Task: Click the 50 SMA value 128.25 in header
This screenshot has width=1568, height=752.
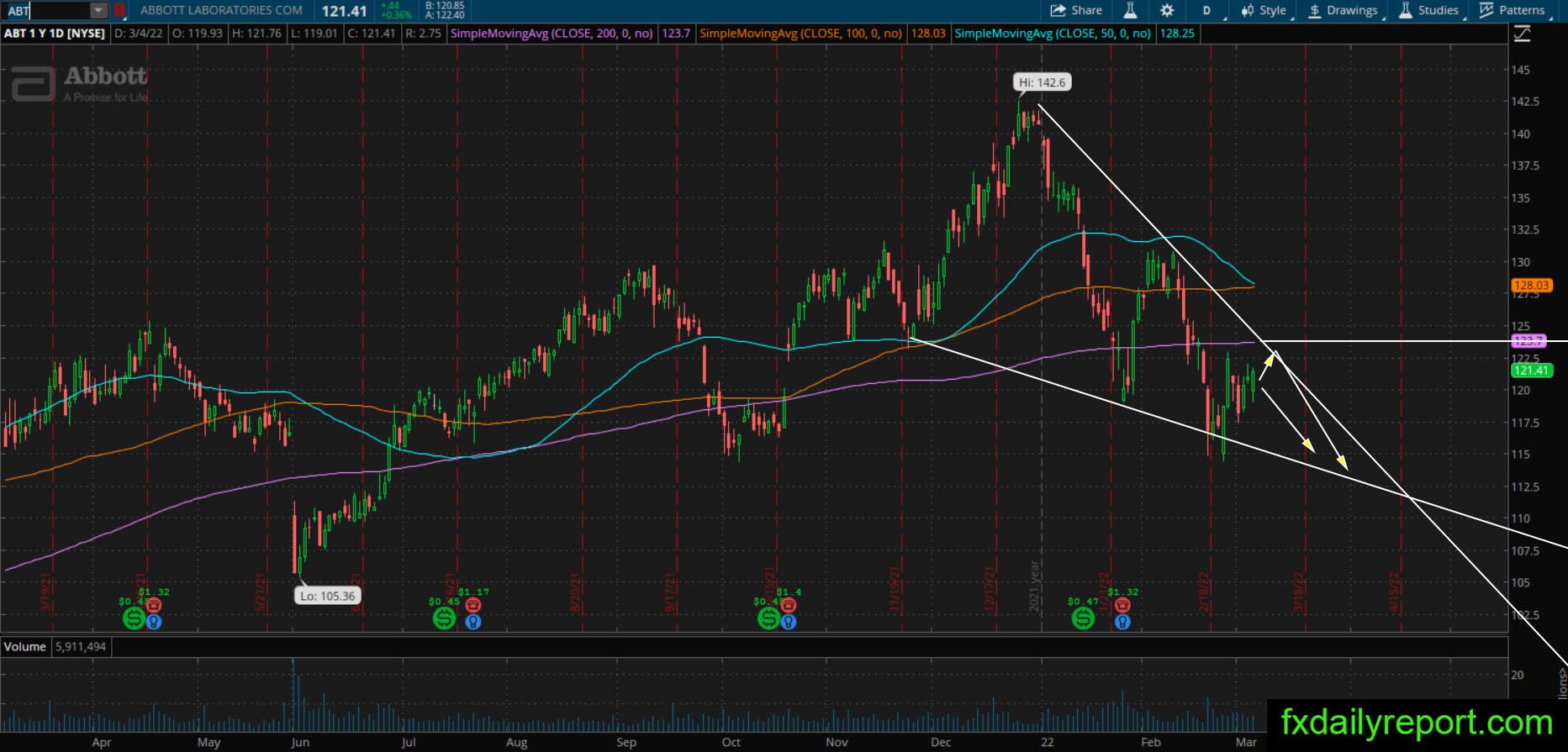Action: coord(1177,34)
